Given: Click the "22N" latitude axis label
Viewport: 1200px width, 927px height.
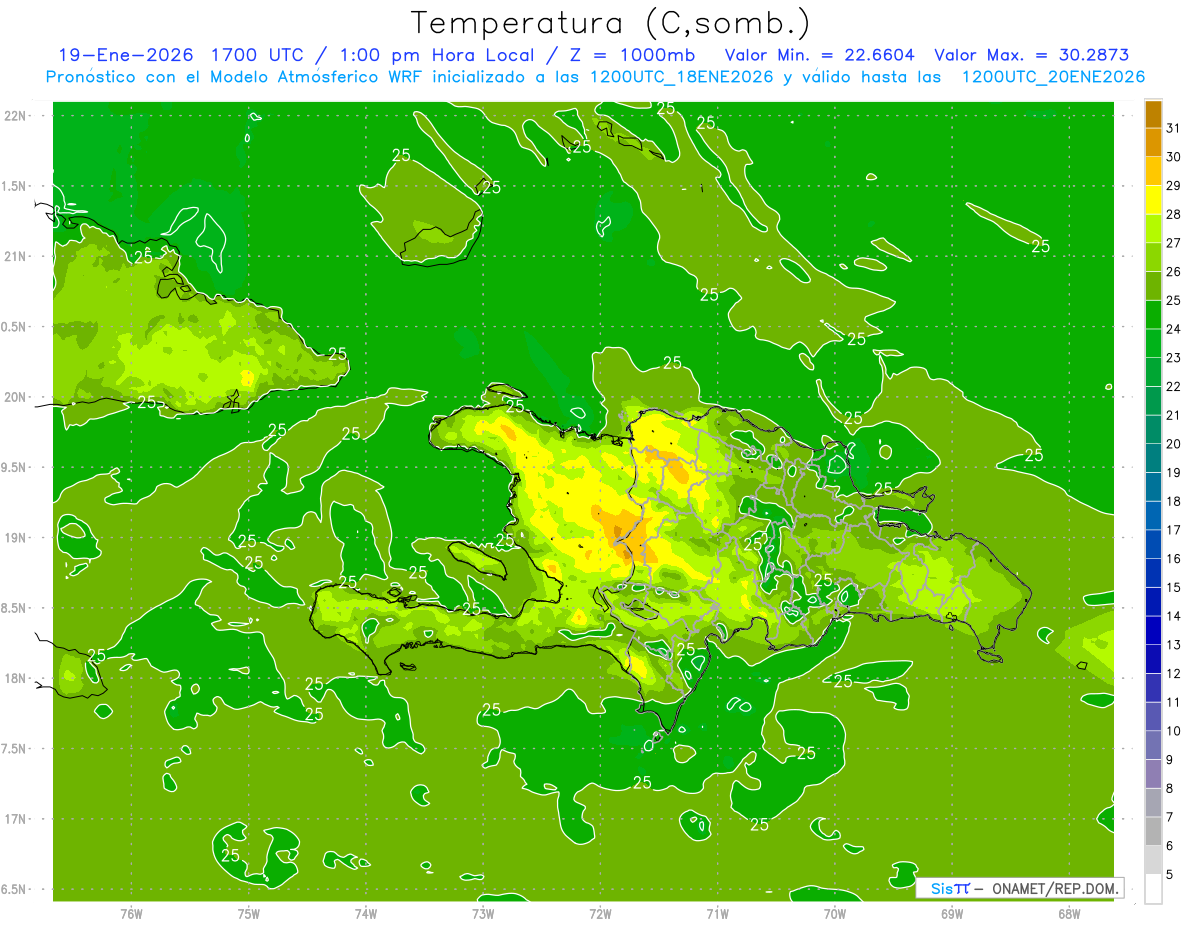Looking at the screenshot, I should coord(17,116).
